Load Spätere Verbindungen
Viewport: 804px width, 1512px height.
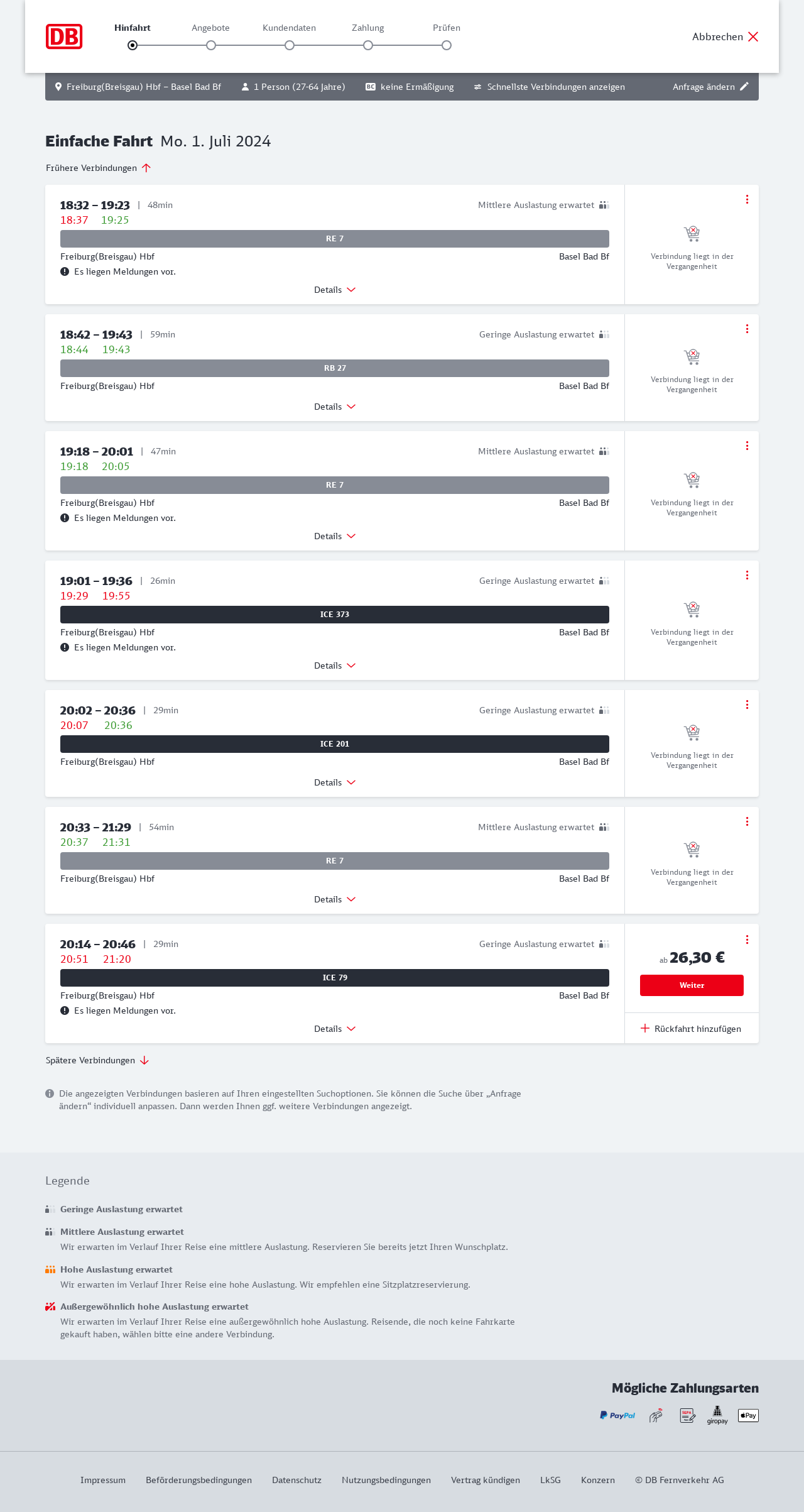97,1060
